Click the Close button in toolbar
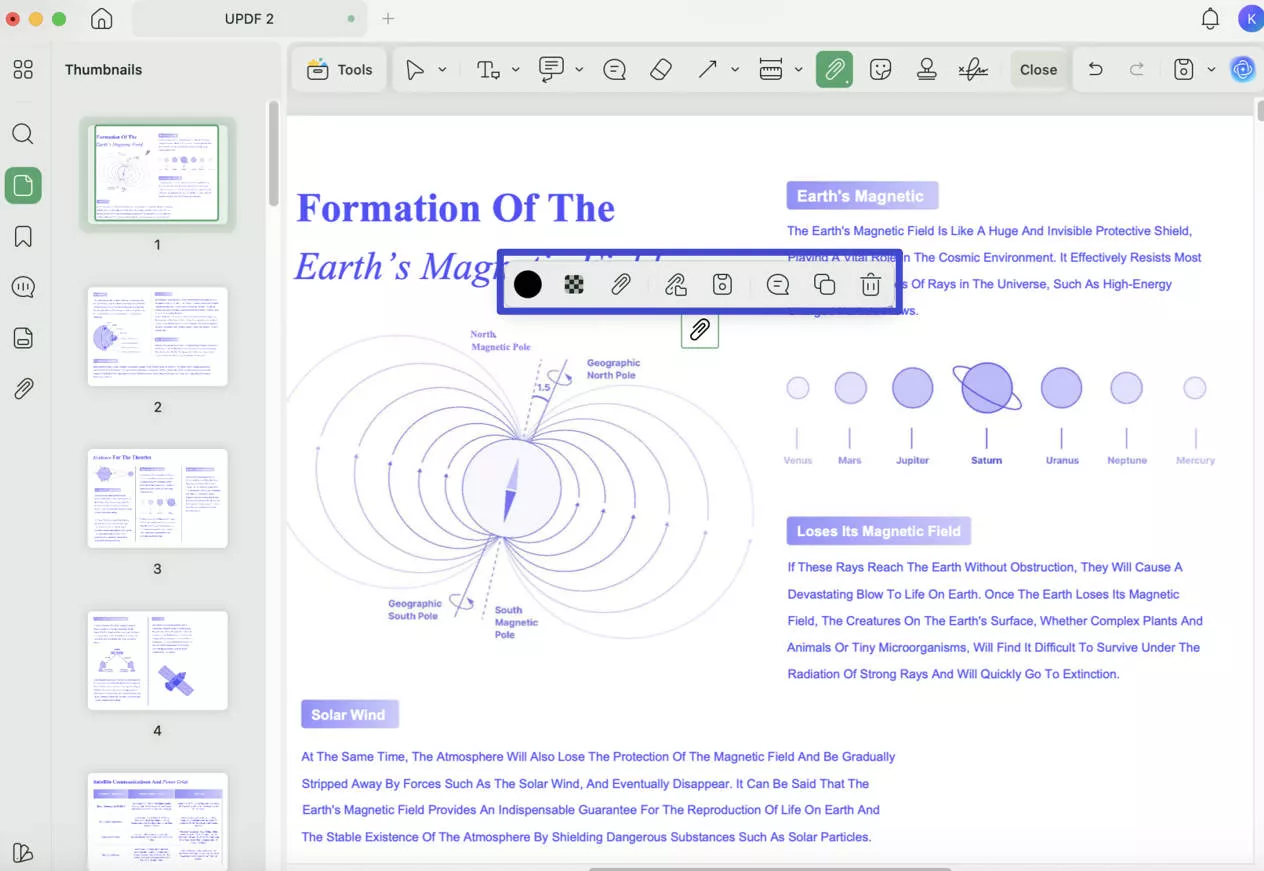This screenshot has width=1264, height=871. pyautogui.click(x=1038, y=70)
